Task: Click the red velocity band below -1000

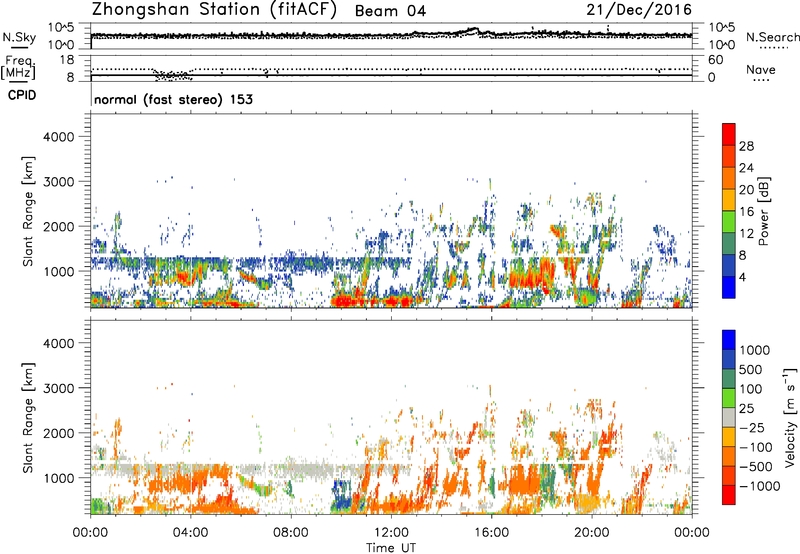Action: pos(729,495)
